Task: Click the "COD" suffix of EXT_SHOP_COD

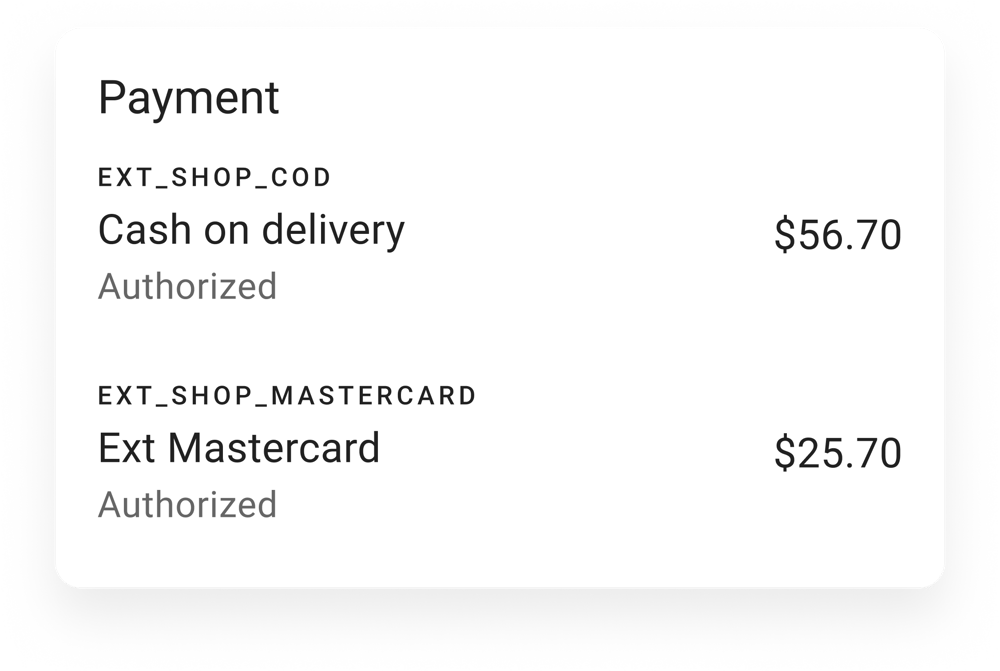Action: pos(304,178)
